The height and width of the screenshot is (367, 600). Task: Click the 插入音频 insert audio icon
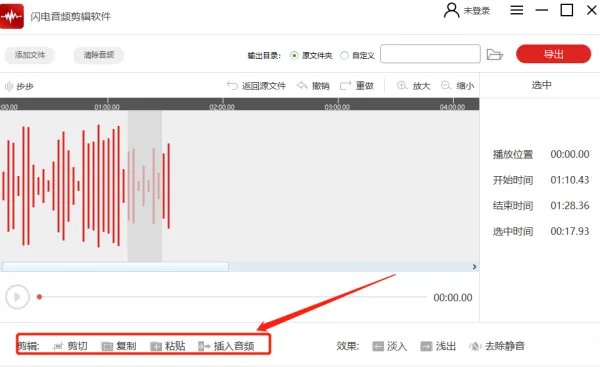[204, 346]
